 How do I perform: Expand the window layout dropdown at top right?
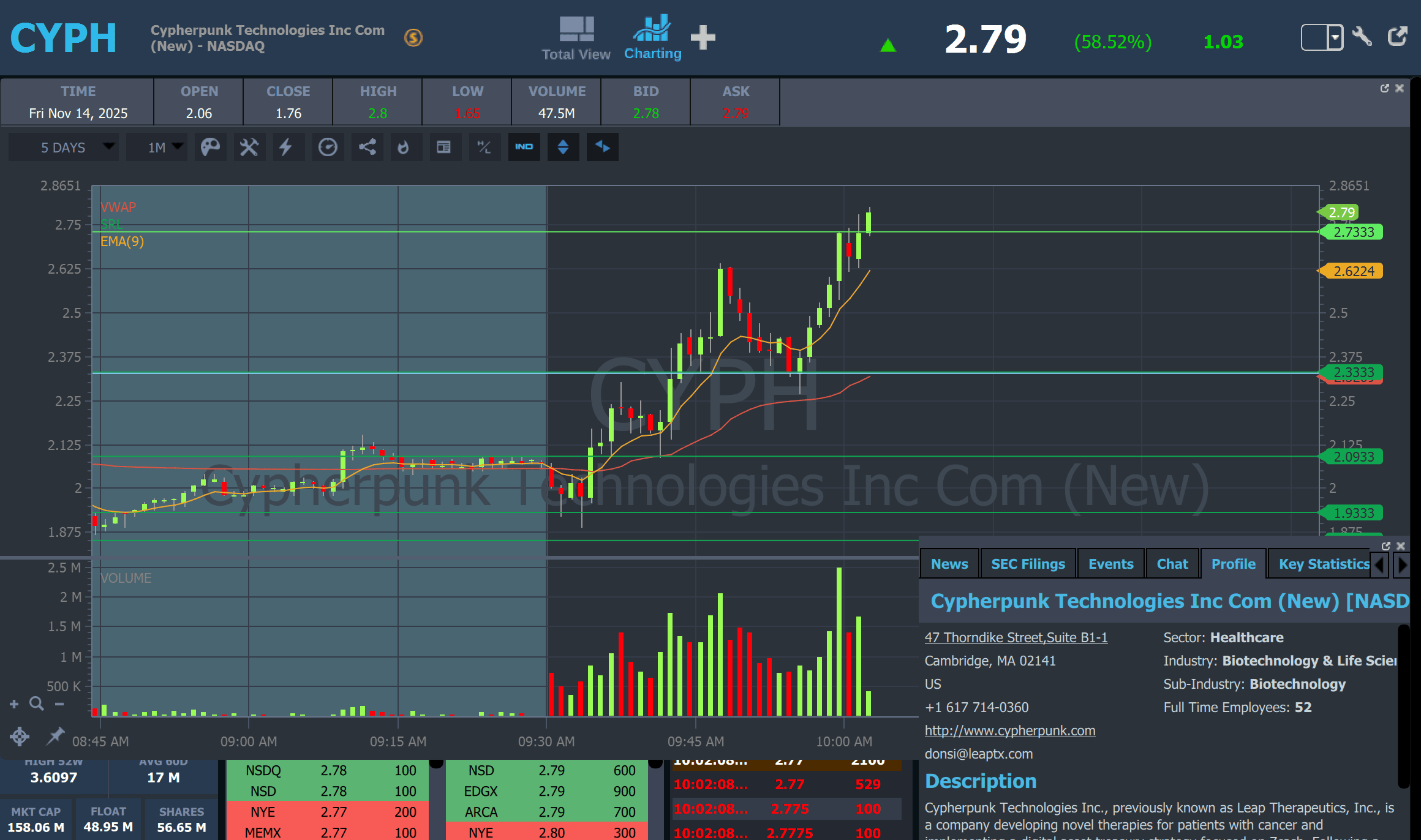1335,38
